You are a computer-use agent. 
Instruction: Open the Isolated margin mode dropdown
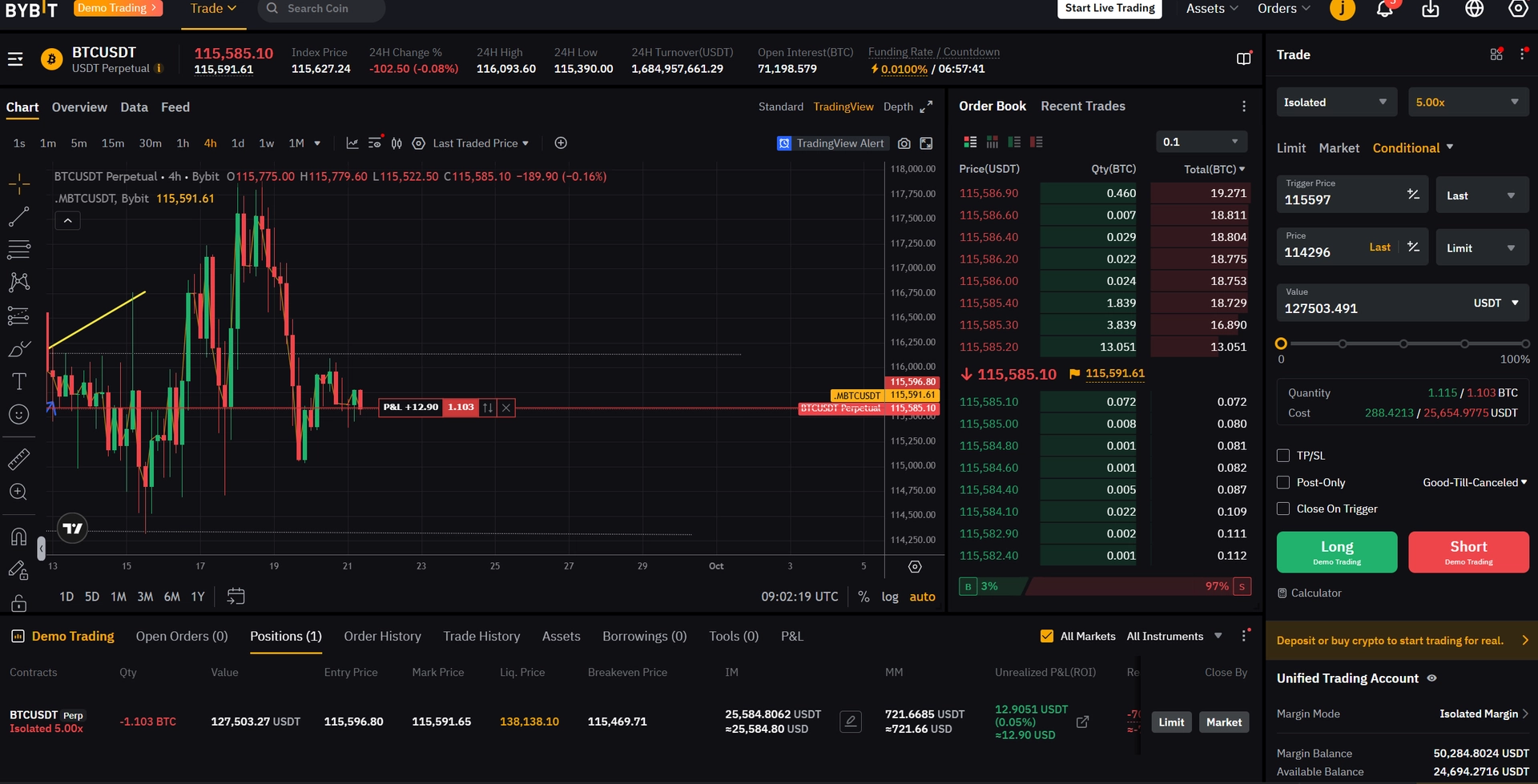pos(1336,103)
